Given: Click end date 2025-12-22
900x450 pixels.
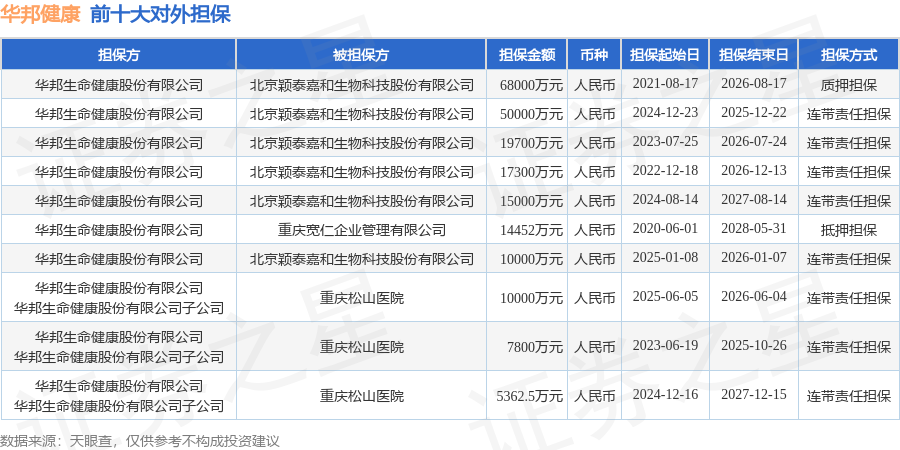Looking at the screenshot, I should [754, 112].
